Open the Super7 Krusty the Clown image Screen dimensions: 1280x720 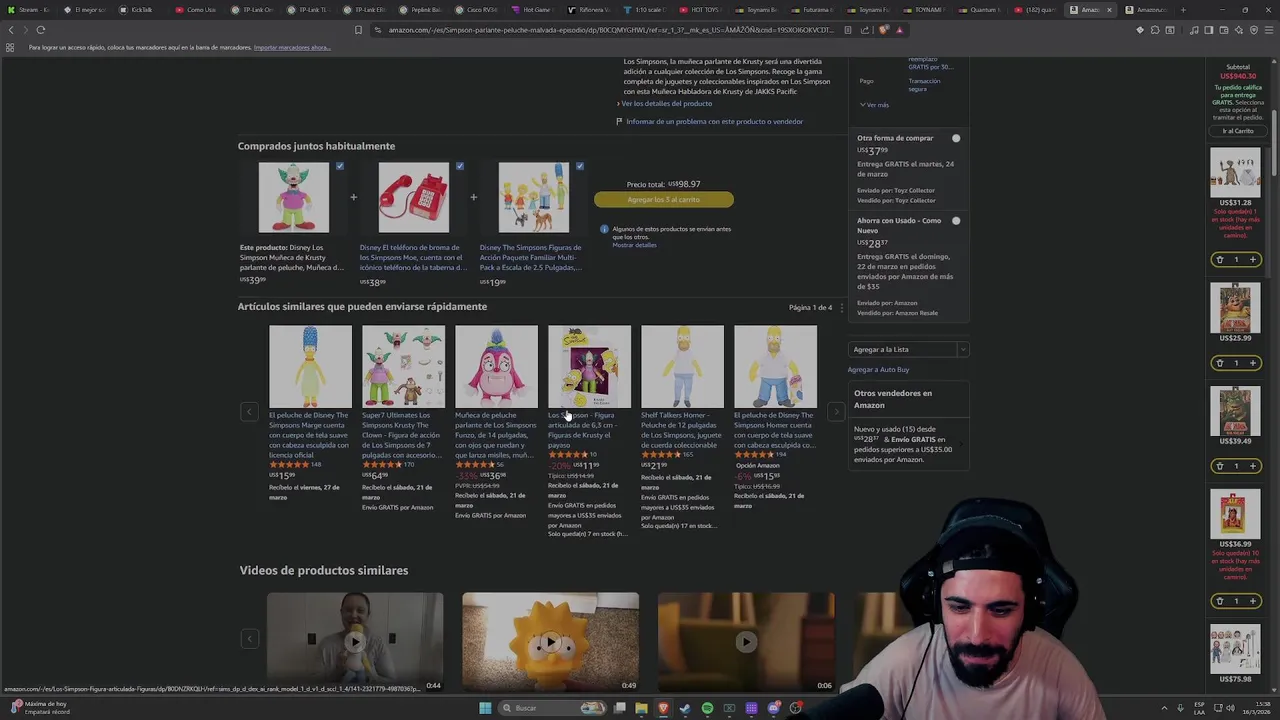403,366
